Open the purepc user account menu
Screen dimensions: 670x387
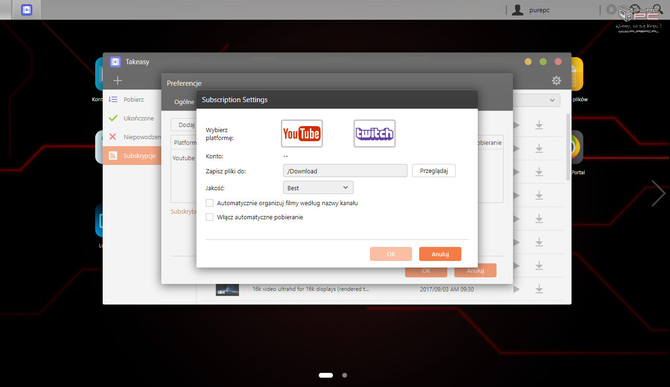pos(531,10)
